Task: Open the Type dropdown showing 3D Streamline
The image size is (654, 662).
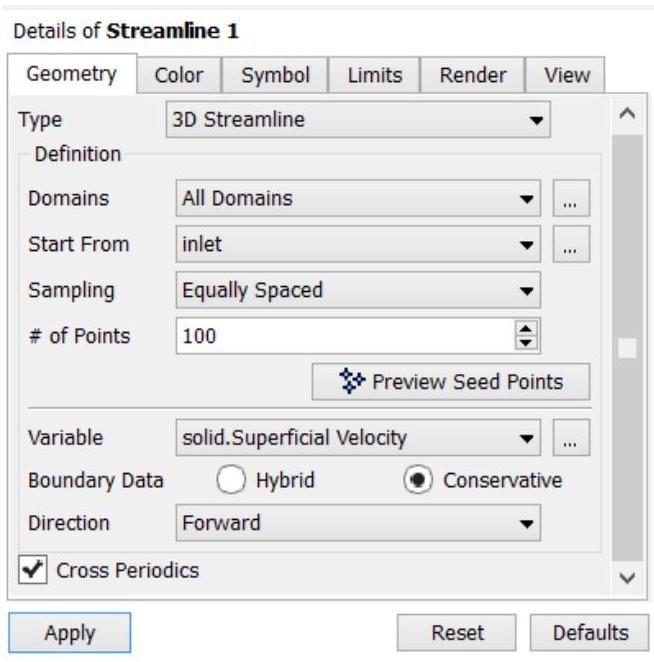Action: click(x=358, y=119)
